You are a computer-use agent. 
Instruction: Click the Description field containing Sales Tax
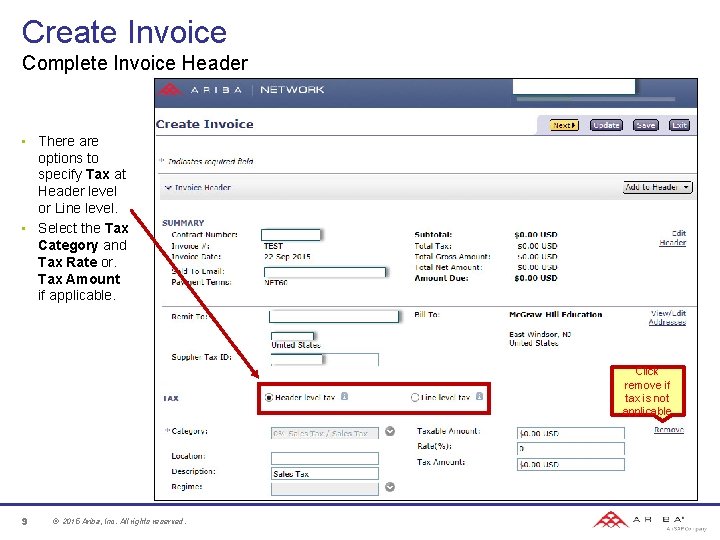(x=325, y=473)
